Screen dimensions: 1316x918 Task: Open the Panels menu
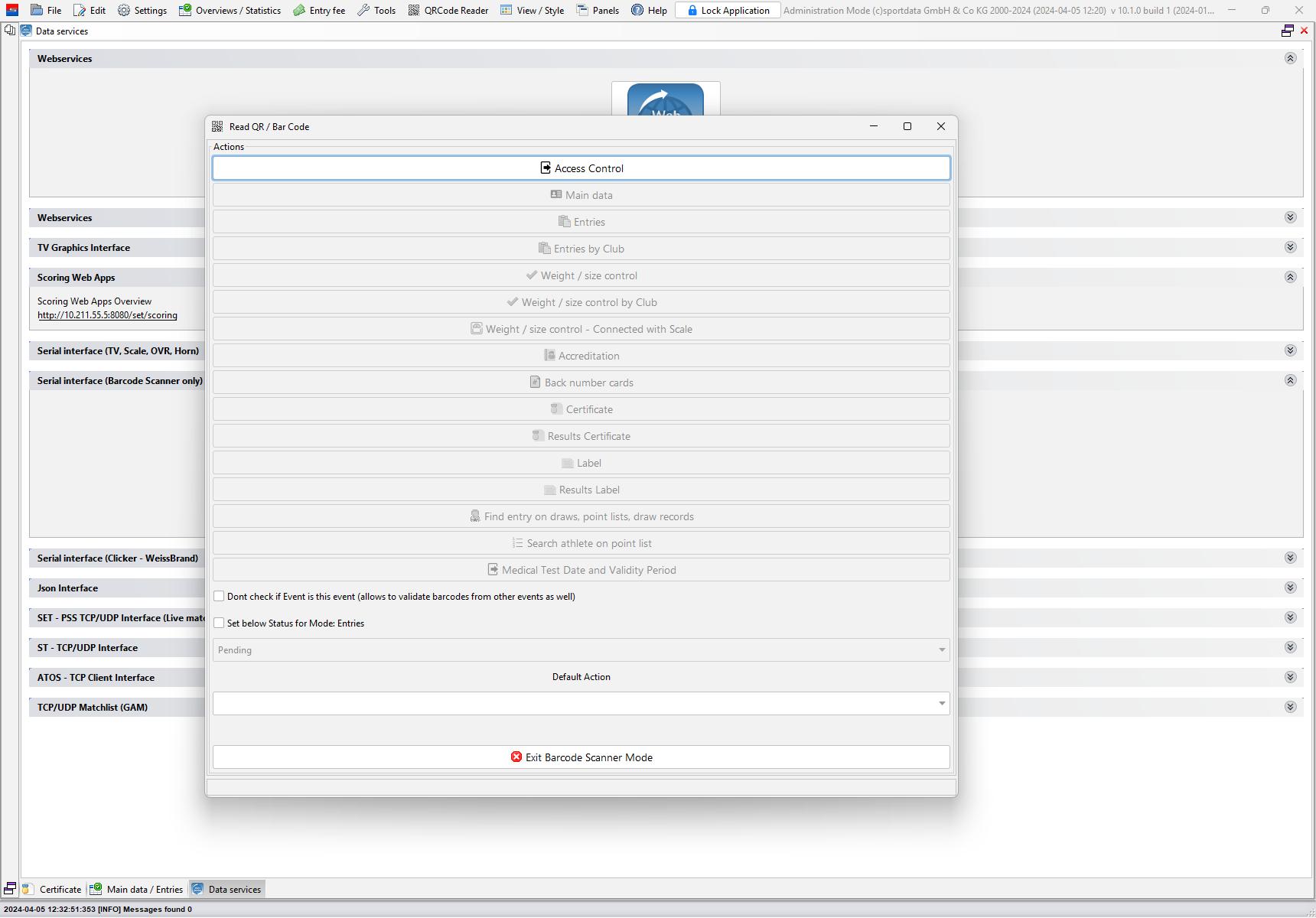click(x=598, y=10)
